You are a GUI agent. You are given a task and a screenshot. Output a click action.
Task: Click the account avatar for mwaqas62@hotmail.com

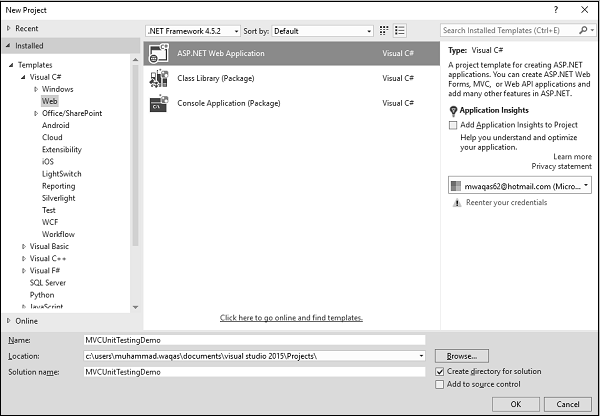pos(456,186)
